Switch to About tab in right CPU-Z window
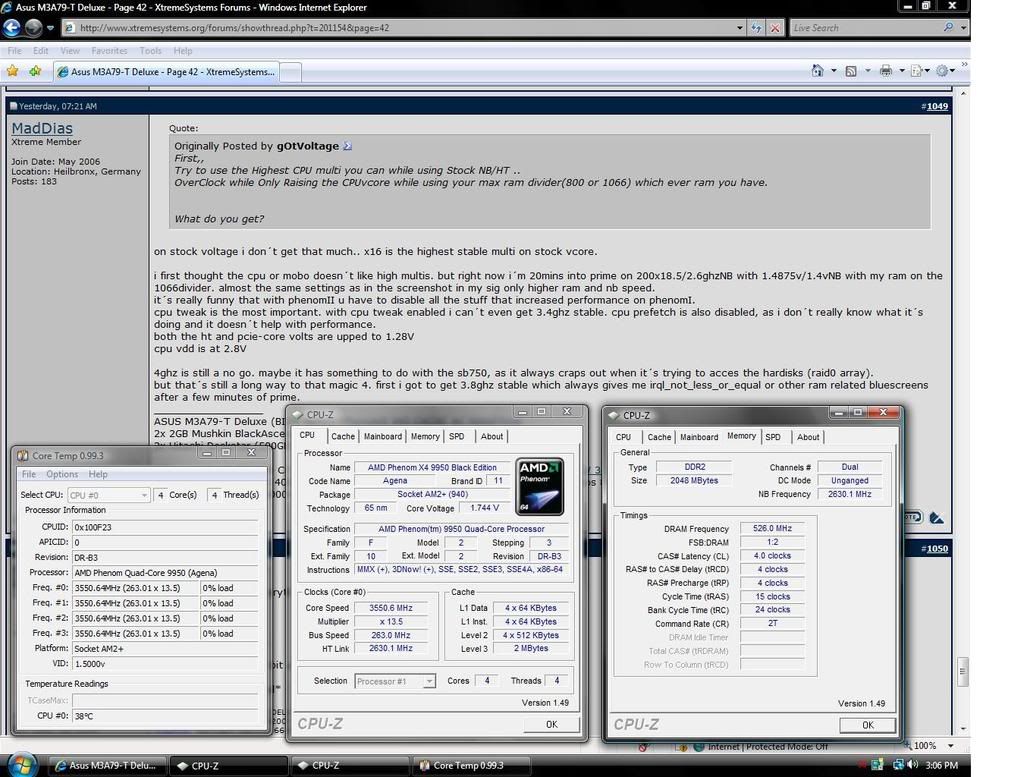 pyautogui.click(x=808, y=437)
